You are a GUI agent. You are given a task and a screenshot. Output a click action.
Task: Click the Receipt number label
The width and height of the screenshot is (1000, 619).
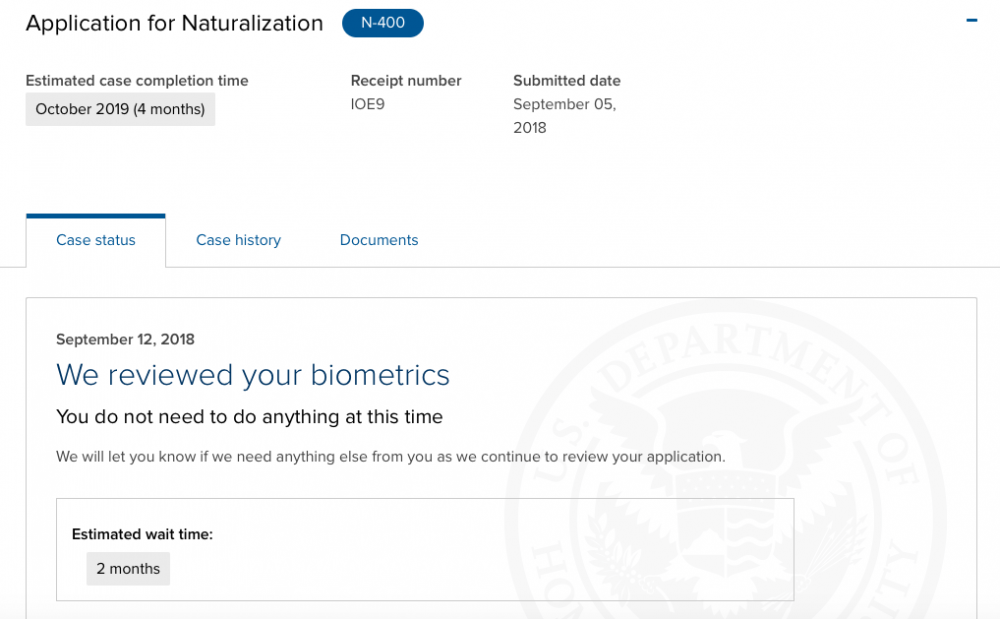tap(406, 80)
